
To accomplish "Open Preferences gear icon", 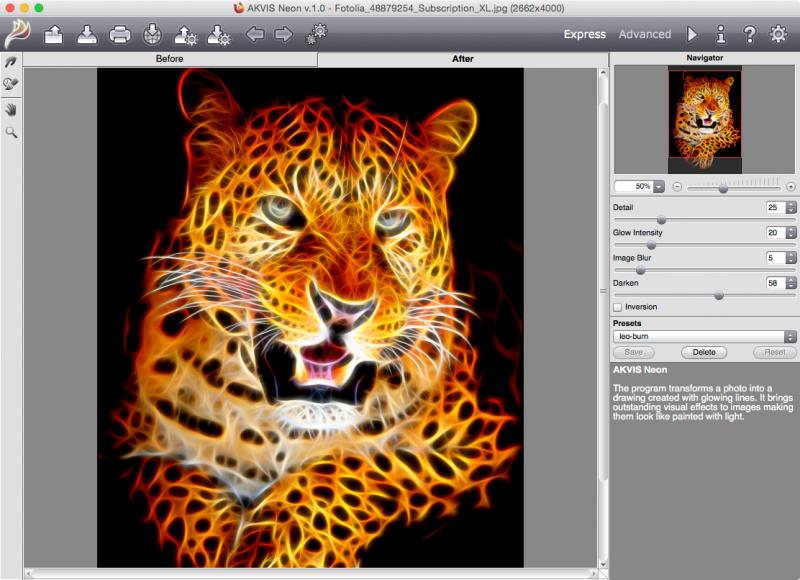I will pos(778,34).
